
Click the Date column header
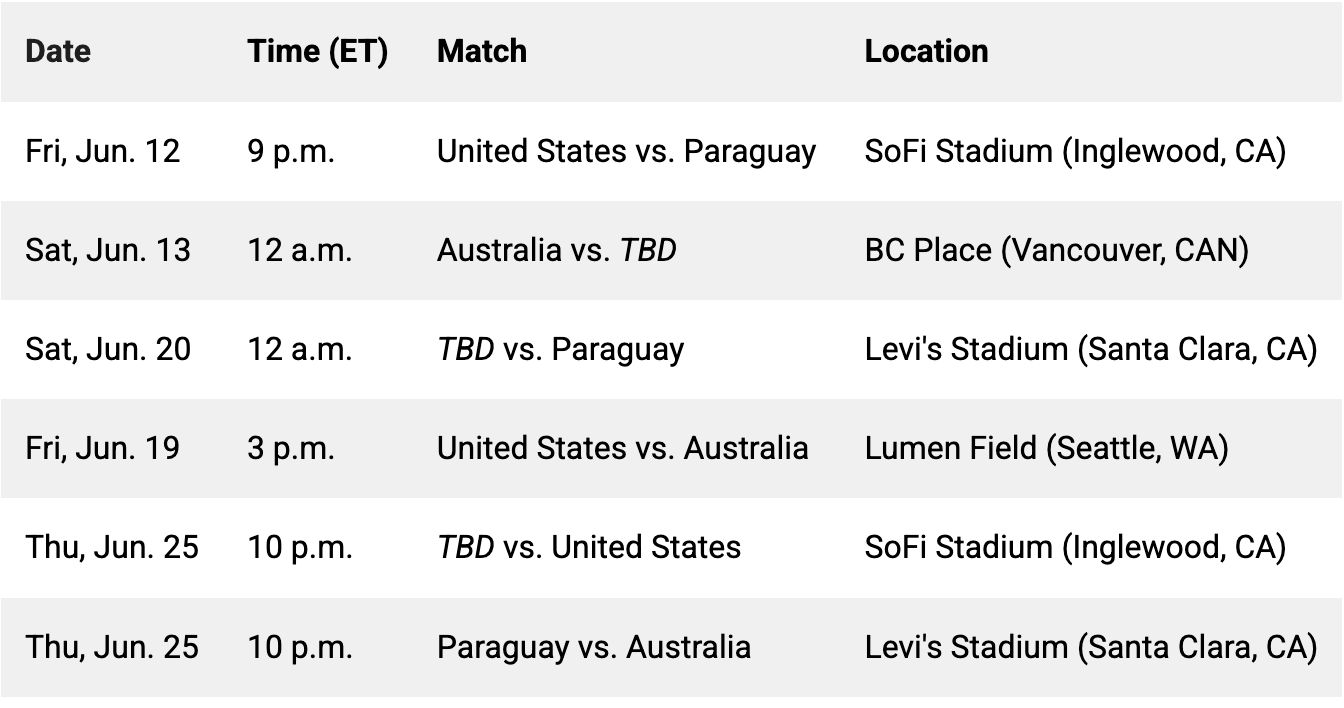tap(58, 51)
